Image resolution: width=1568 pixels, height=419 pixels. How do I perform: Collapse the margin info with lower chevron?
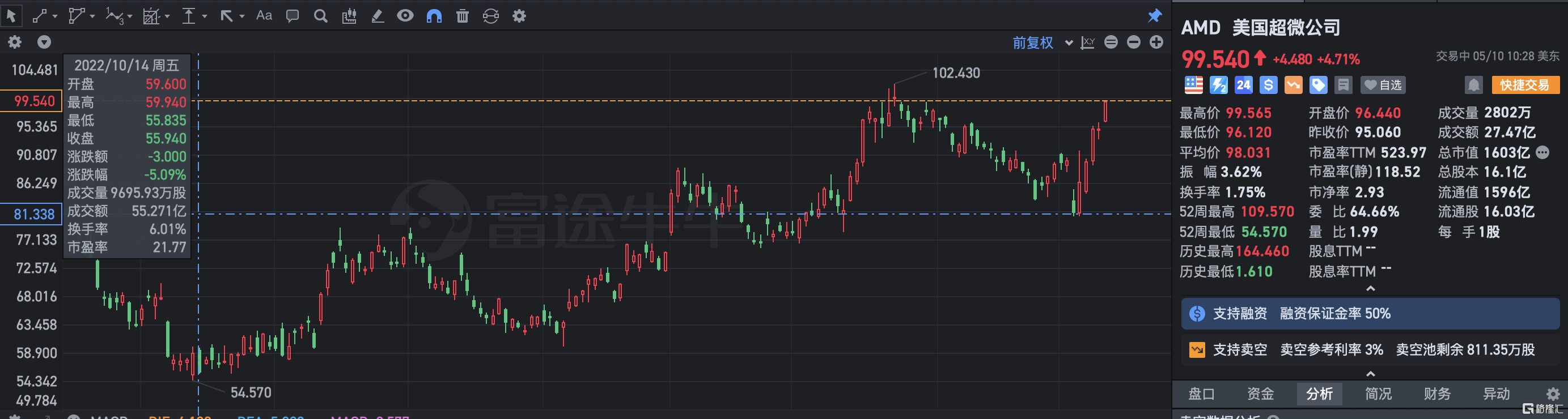click(x=1370, y=373)
